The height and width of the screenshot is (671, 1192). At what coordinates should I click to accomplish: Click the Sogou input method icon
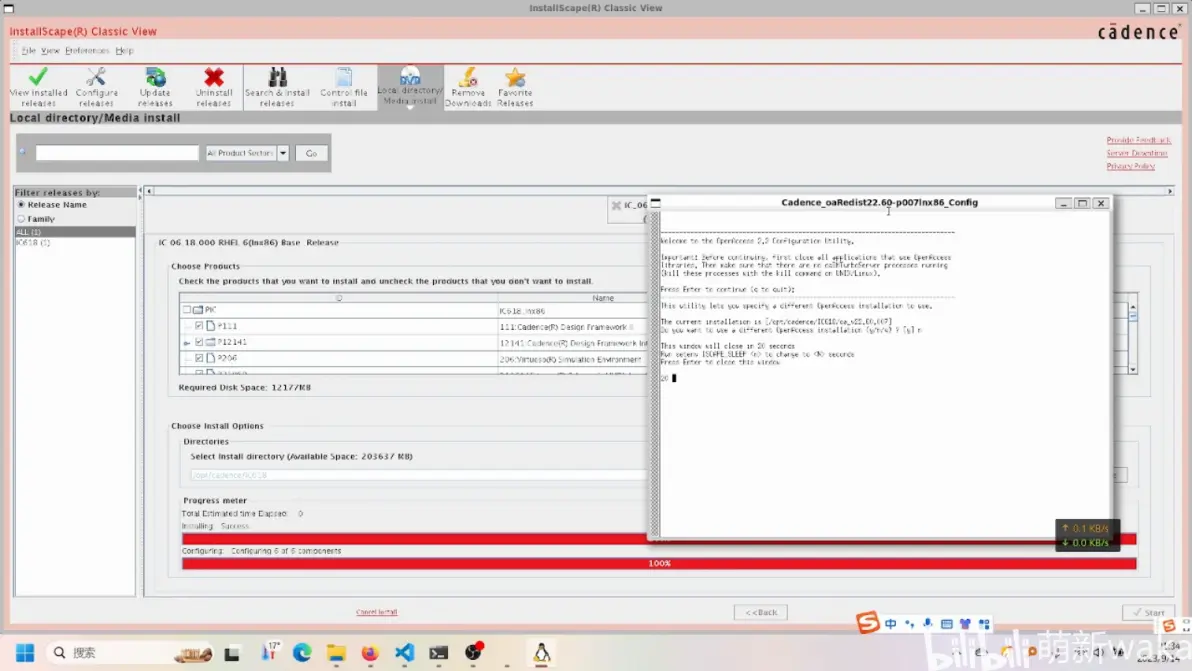pyautogui.click(x=867, y=623)
